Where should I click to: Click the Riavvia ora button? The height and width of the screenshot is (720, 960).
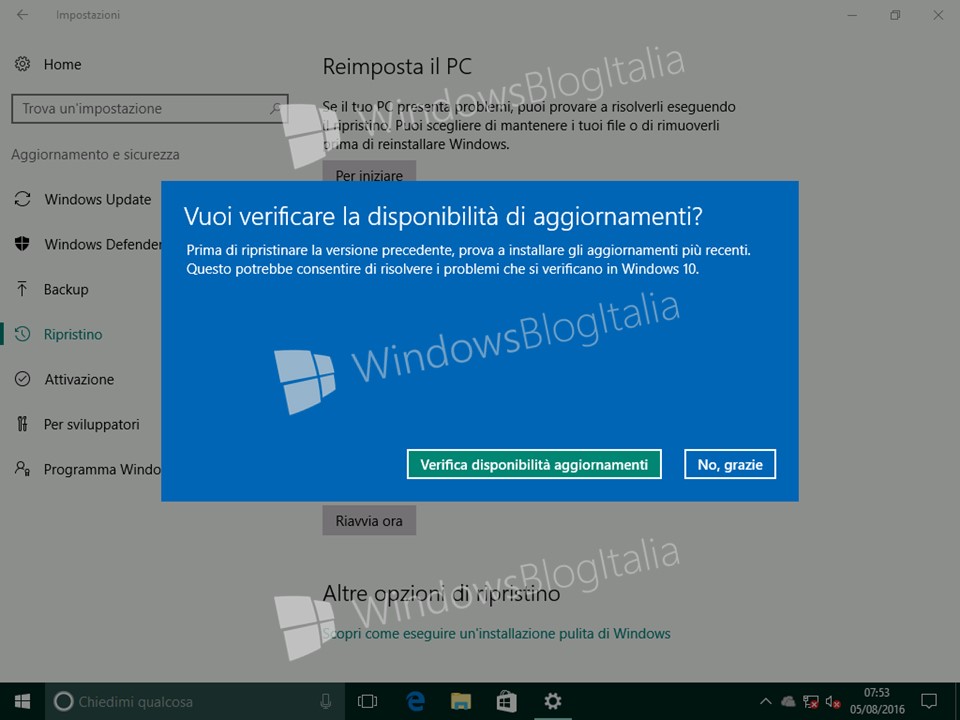click(369, 520)
